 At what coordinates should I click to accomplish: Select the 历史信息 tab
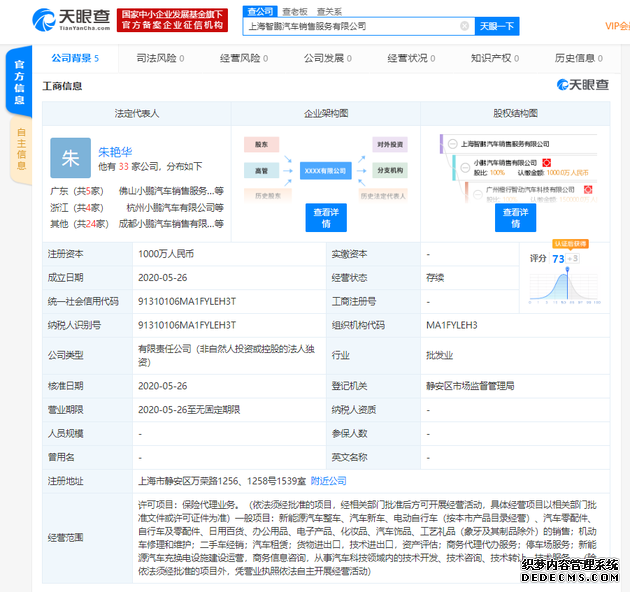[579, 58]
